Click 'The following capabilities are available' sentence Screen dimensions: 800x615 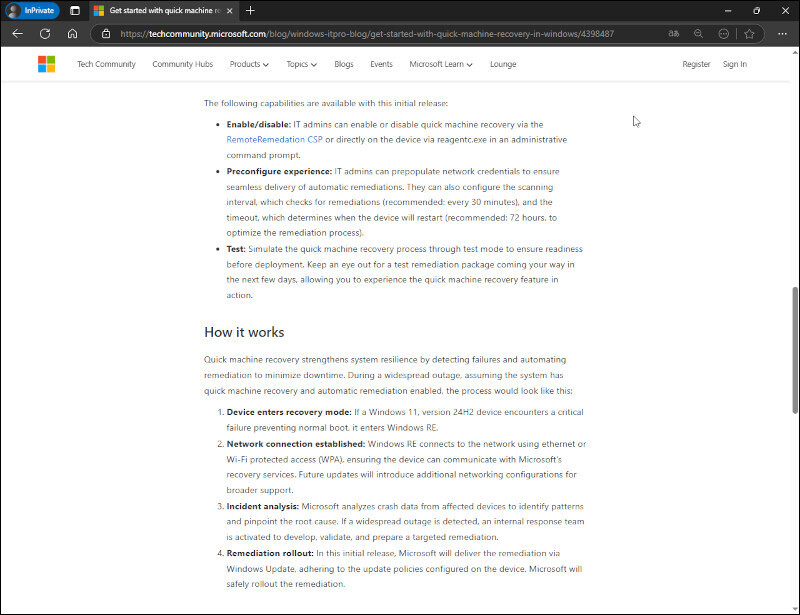326,103
